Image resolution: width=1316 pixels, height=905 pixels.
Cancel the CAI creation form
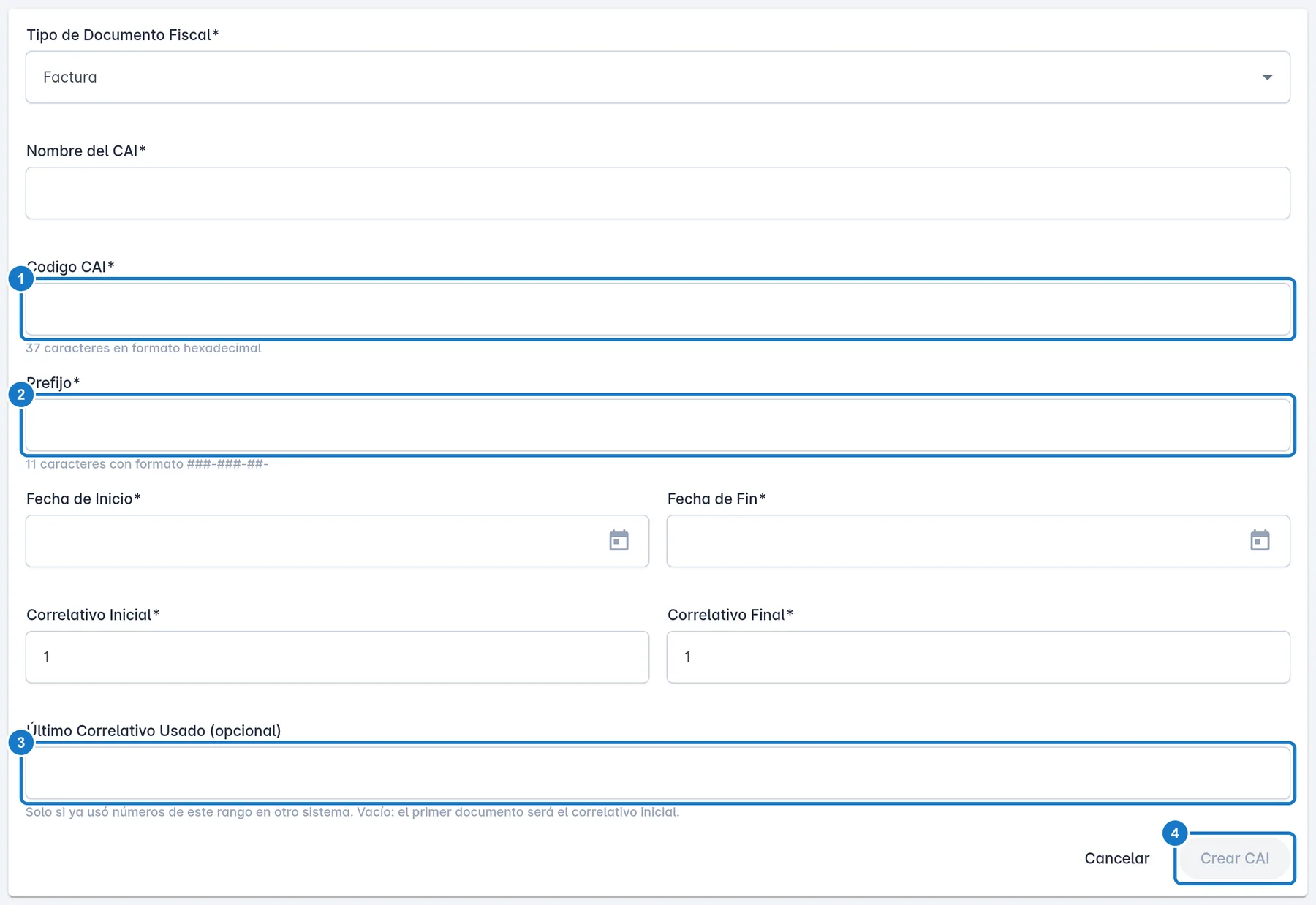(1116, 858)
